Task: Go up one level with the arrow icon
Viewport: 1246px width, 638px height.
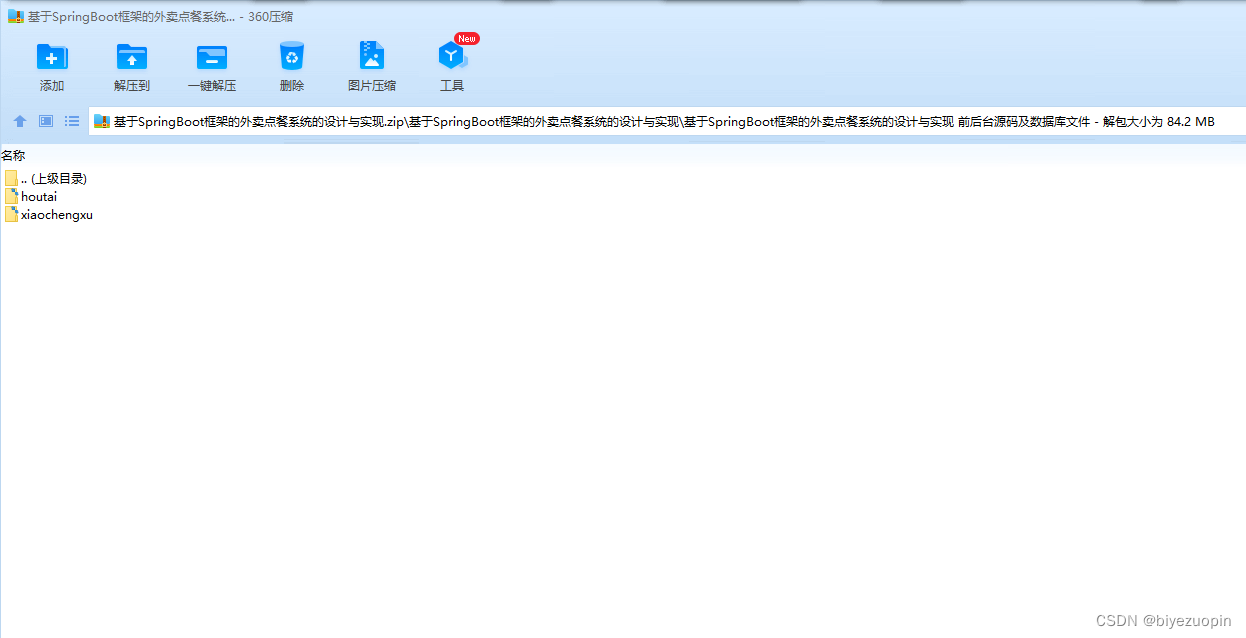Action: coord(20,121)
